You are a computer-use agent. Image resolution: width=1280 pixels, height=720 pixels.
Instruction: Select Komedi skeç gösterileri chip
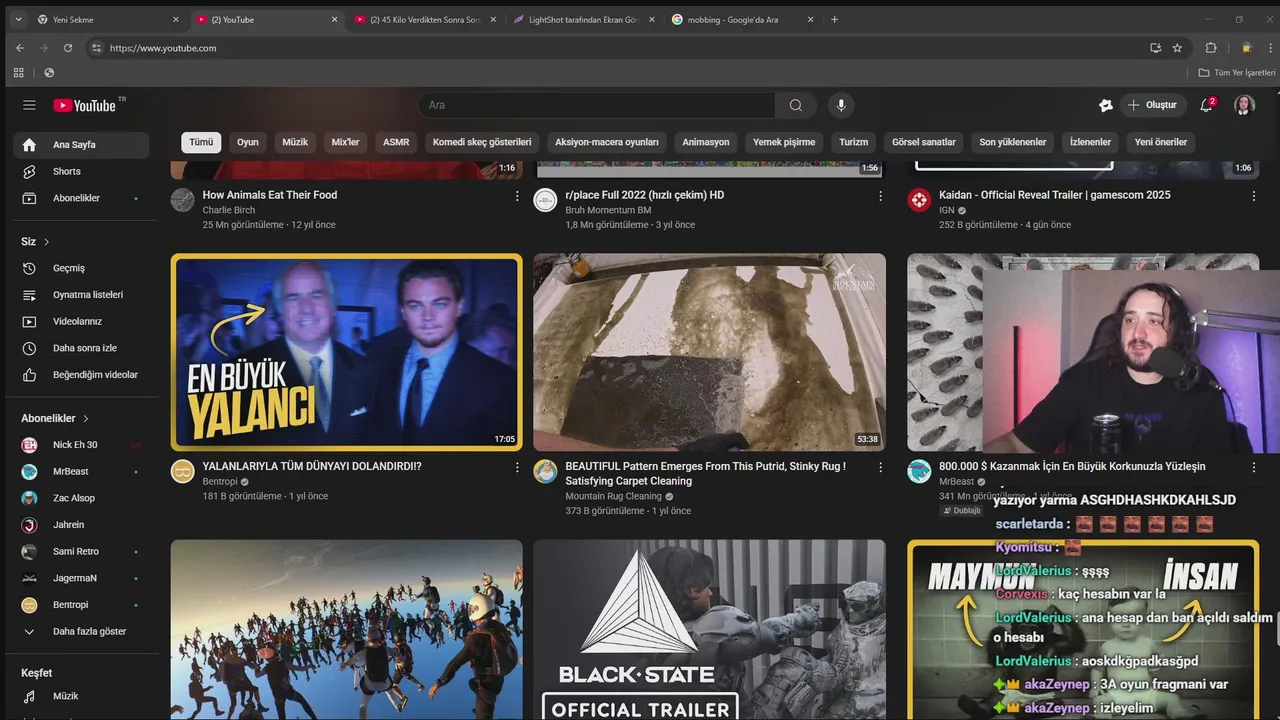coord(482,142)
